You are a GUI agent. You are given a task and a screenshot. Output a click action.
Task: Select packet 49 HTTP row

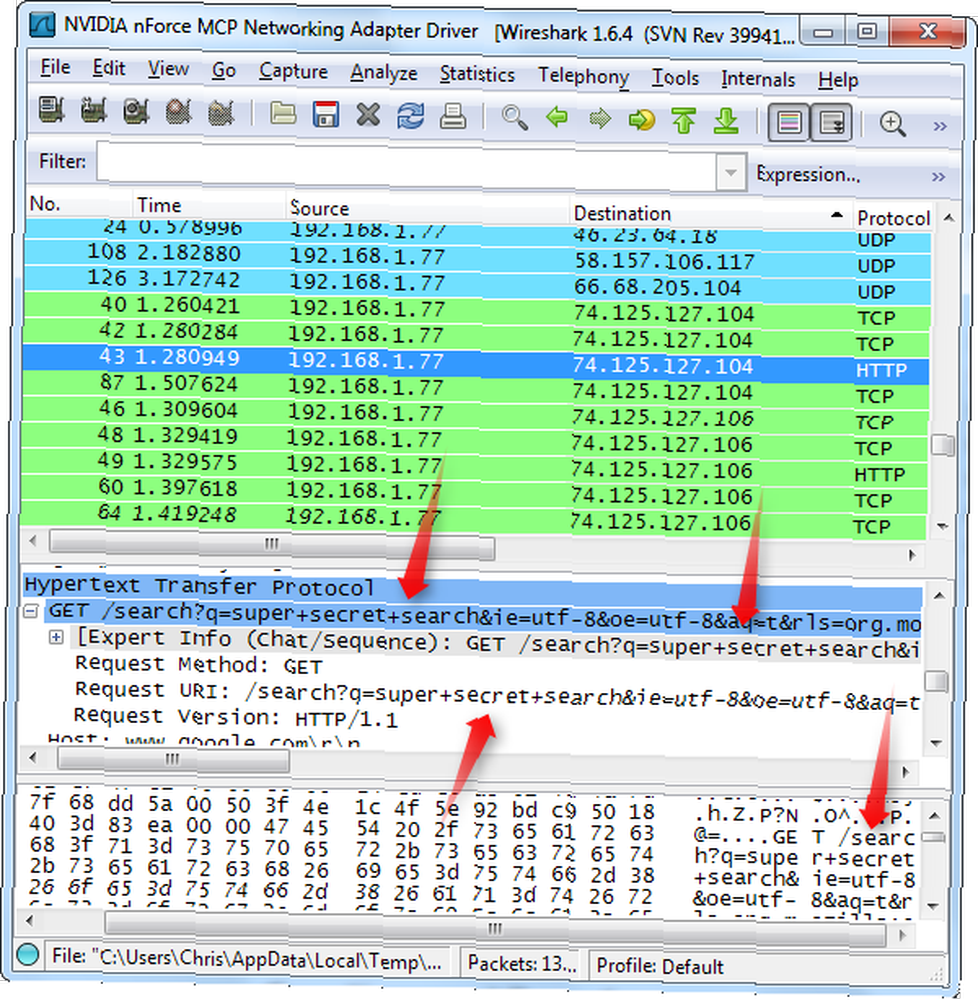coord(475,467)
